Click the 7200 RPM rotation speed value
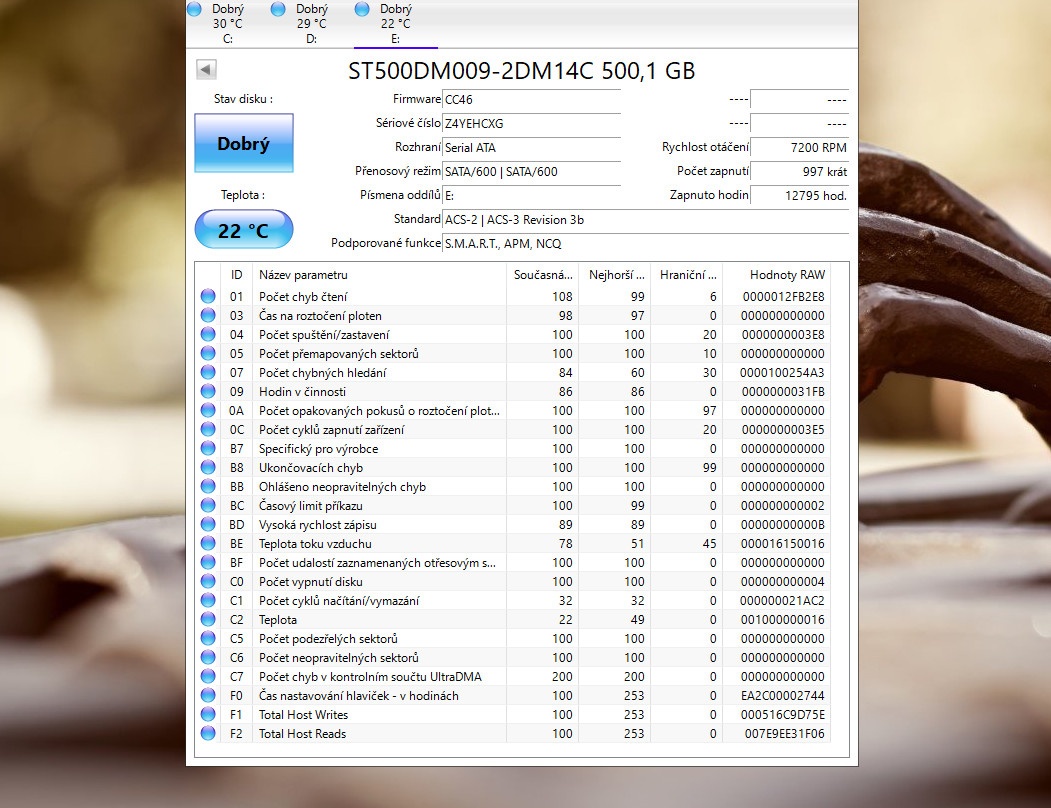 click(799, 148)
